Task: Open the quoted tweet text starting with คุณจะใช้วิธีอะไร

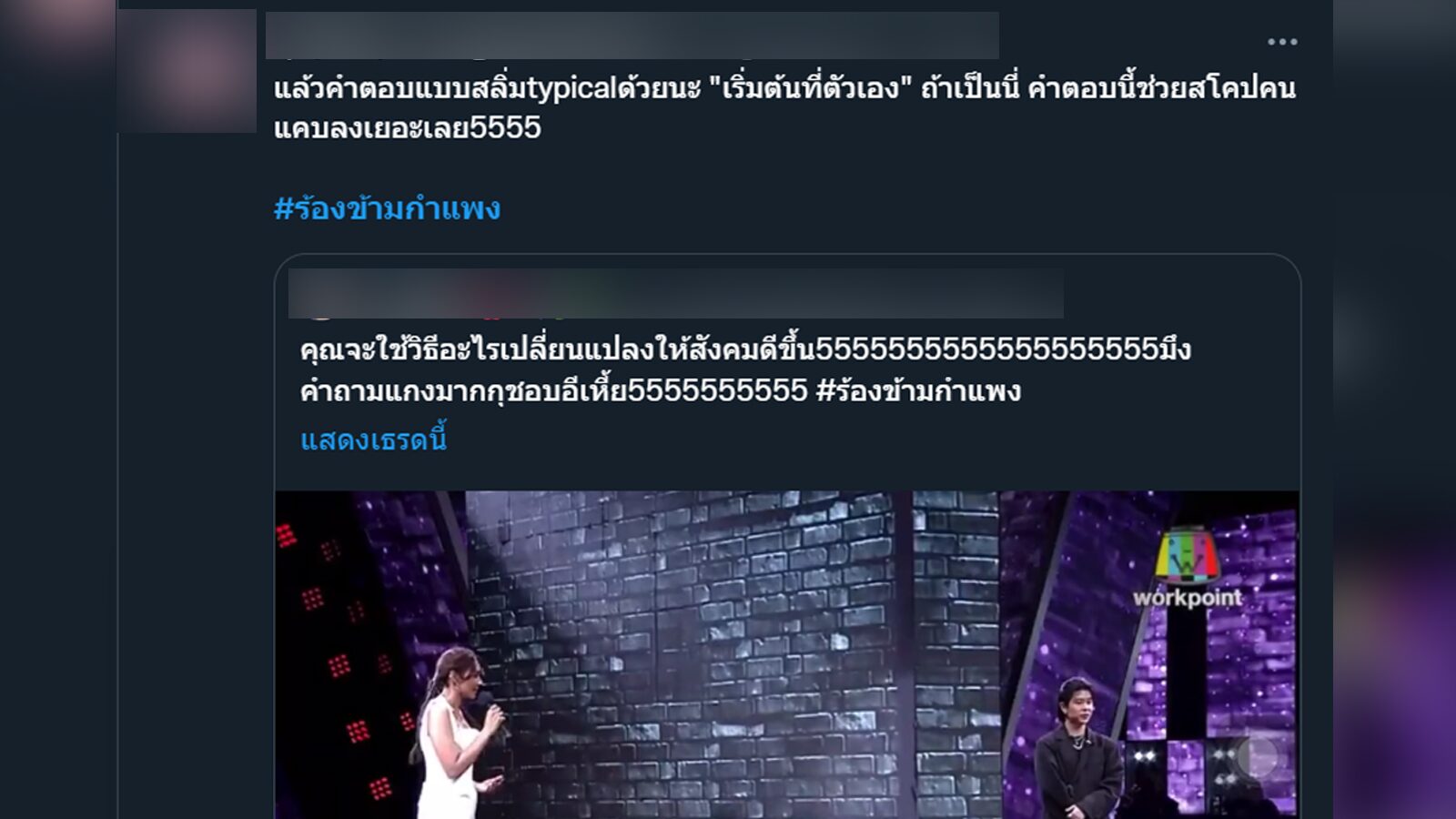Action: click(x=745, y=369)
